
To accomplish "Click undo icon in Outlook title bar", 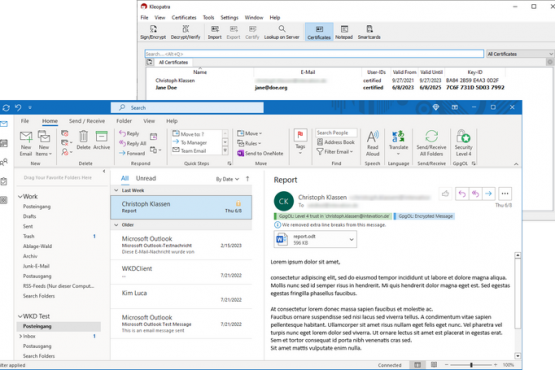I will pyautogui.click(x=18, y=107).
